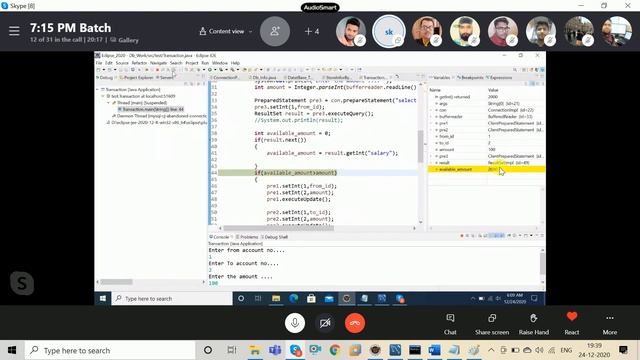Open the Windows Start menu

tap(12, 350)
